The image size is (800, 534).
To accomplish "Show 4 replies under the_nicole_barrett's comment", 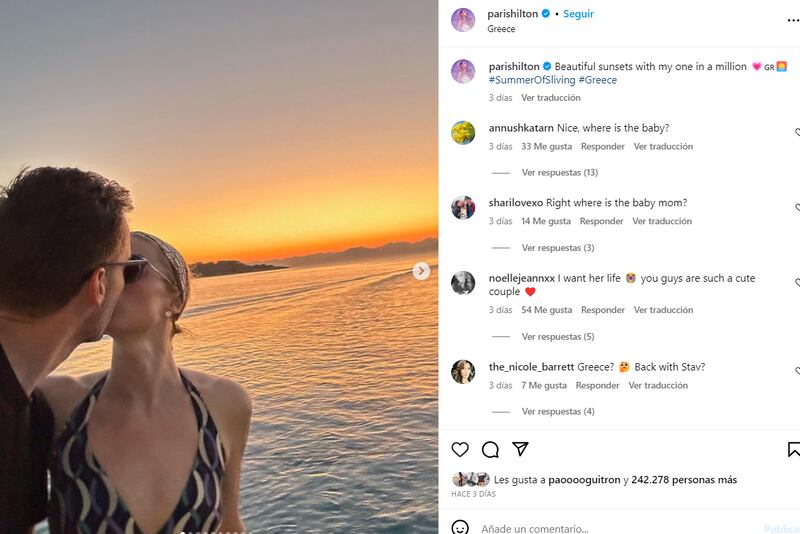I will click(557, 411).
